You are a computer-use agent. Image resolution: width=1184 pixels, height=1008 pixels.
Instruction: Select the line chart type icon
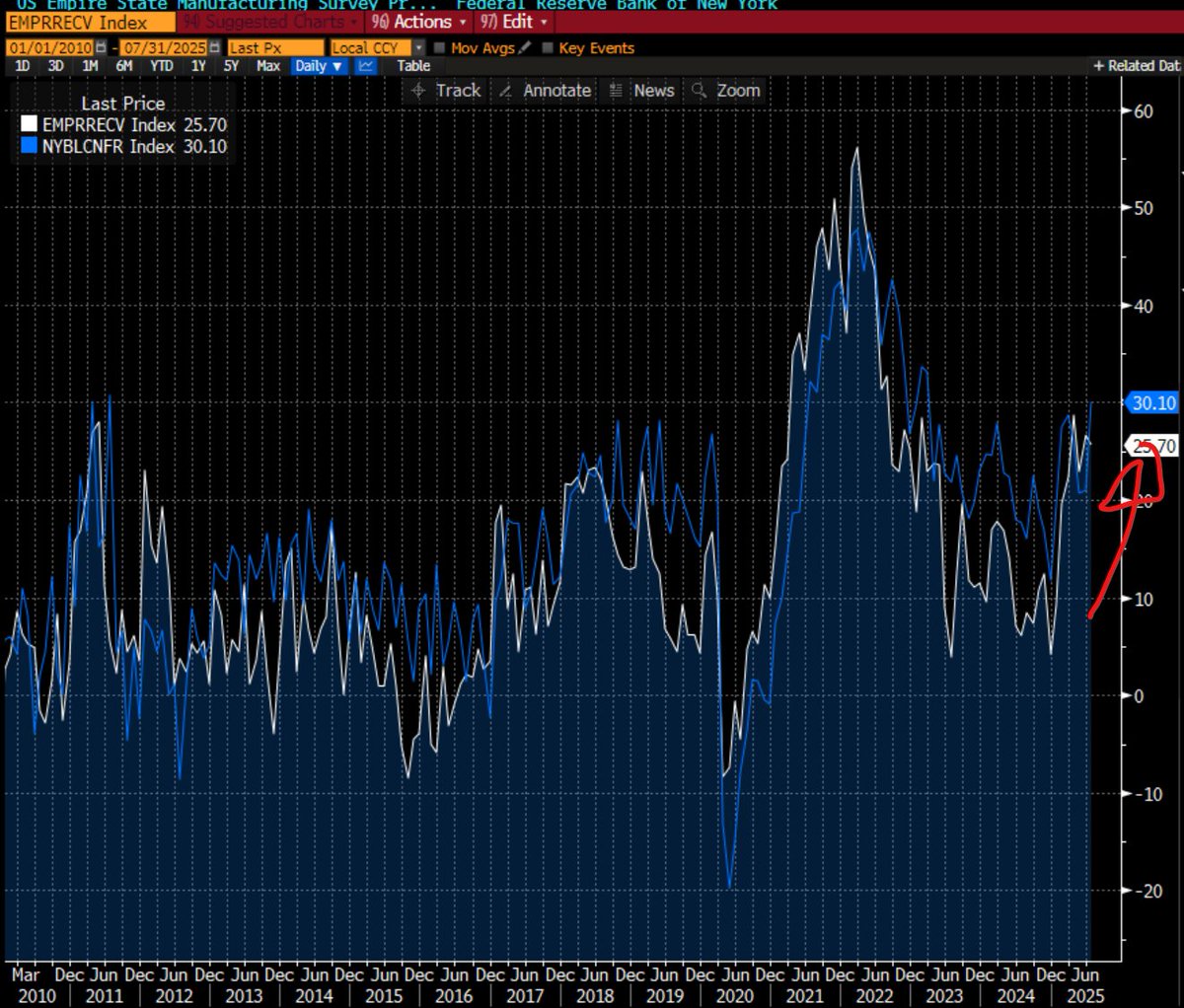pyautogui.click(x=366, y=66)
